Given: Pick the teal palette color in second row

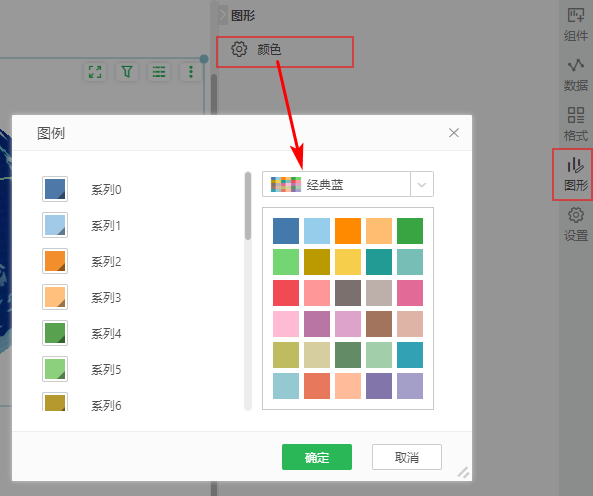Looking at the screenshot, I should [x=379, y=262].
